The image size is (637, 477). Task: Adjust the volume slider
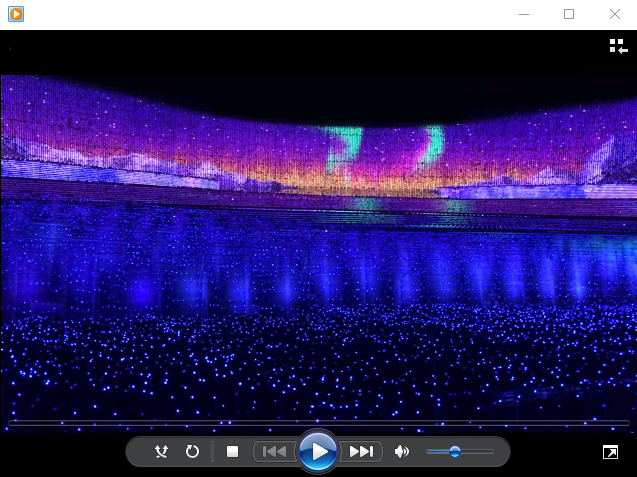tap(460, 451)
